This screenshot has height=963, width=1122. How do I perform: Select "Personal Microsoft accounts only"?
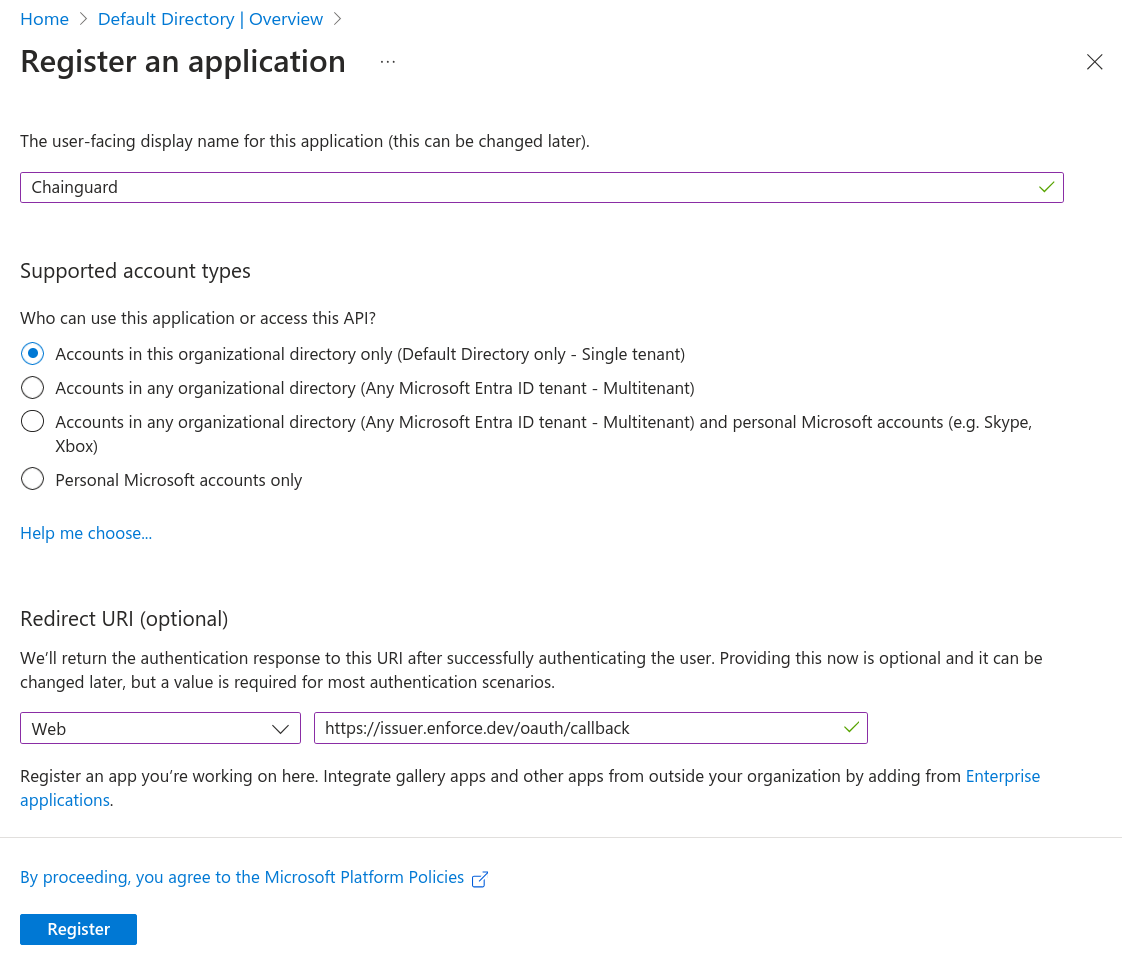point(32,479)
